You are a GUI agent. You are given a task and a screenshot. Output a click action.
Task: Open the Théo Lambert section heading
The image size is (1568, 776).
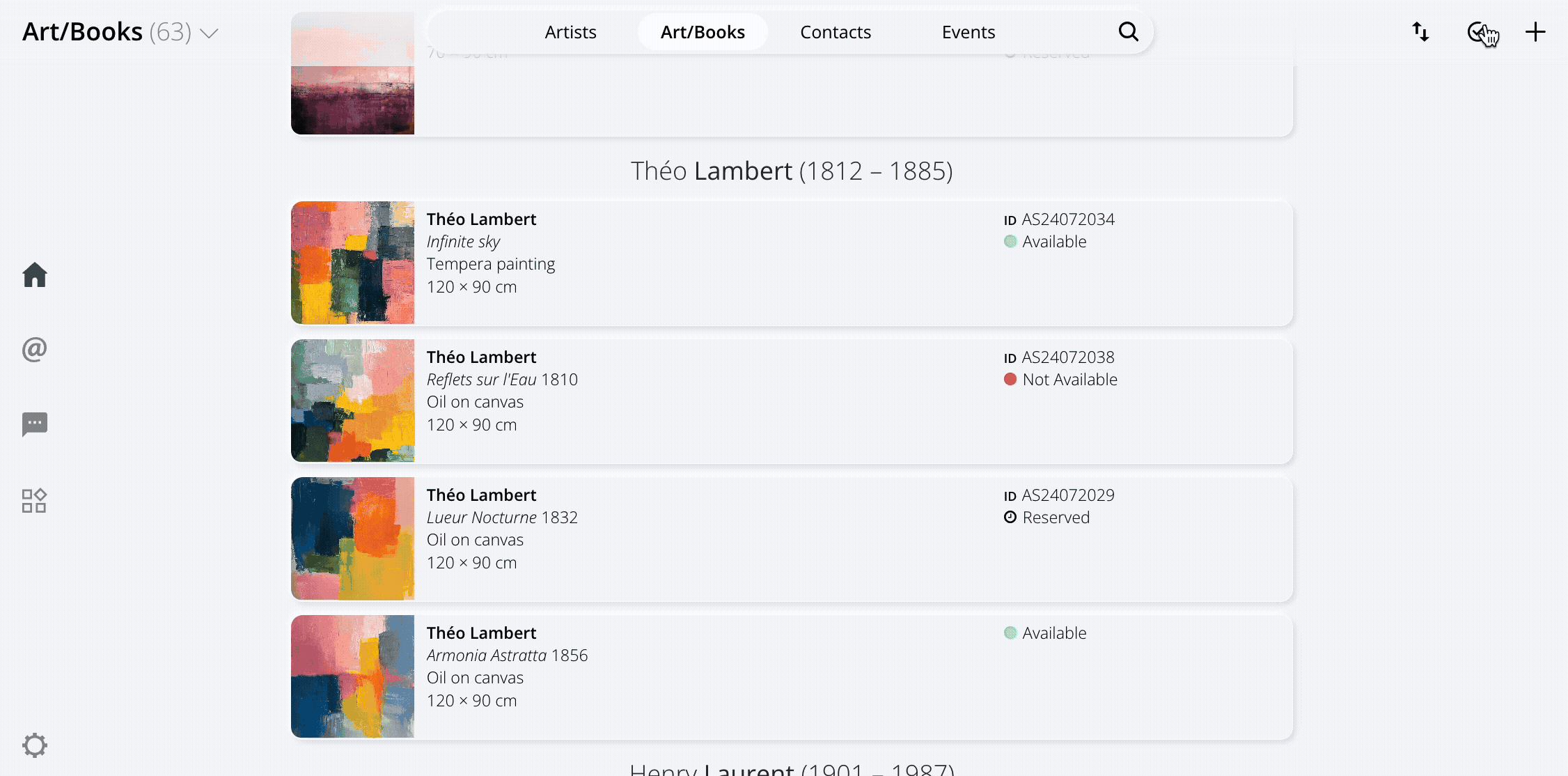click(x=792, y=171)
